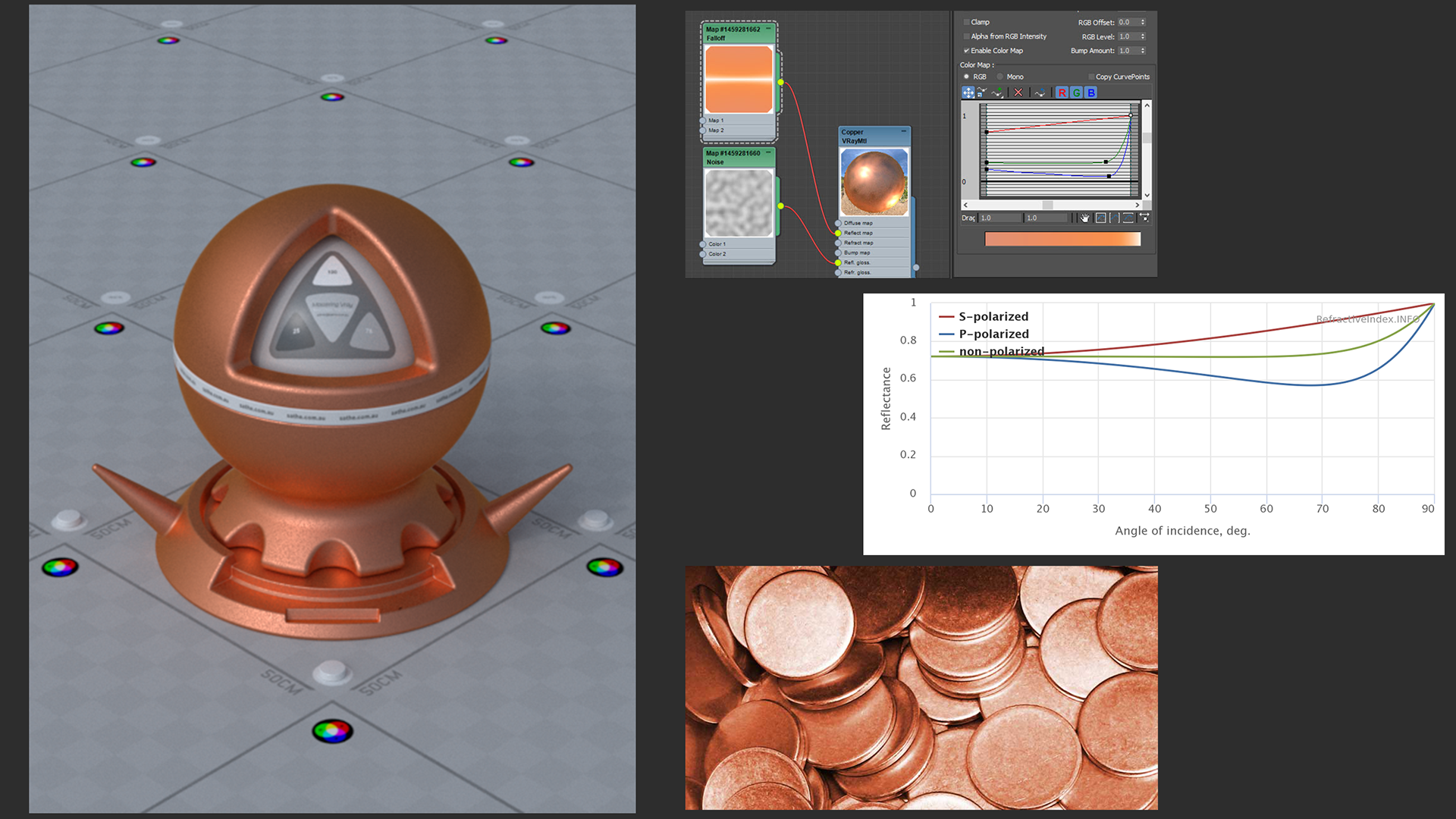Click the S-polarized legend entry
The width and height of the screenshot is (1456, 819).
point(984,316)
